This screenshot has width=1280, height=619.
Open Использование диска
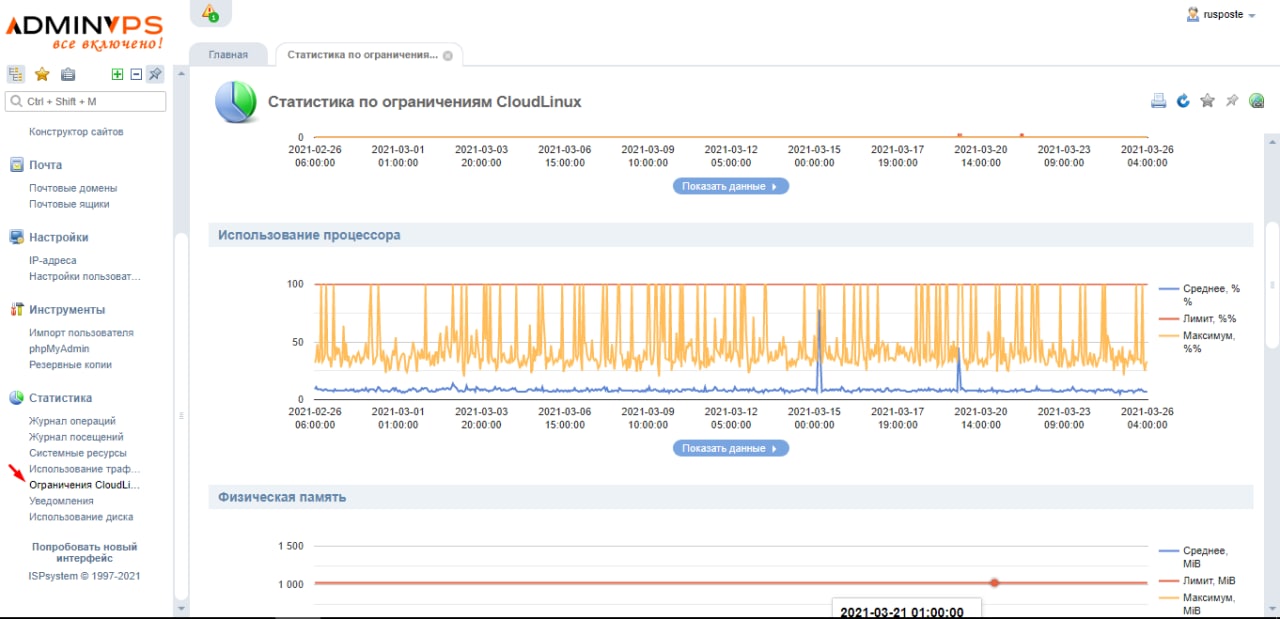(x=81, y=517)
